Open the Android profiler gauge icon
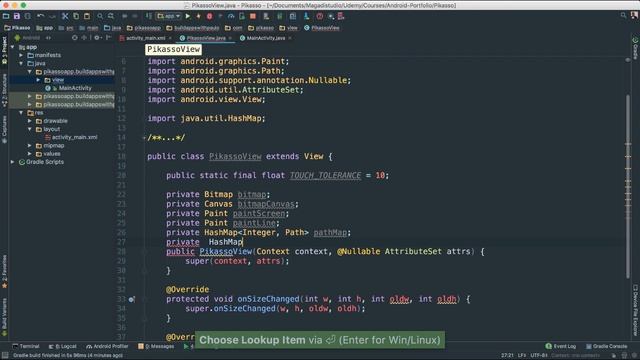Viewport: 640px width, 360px height. [231, 16]
